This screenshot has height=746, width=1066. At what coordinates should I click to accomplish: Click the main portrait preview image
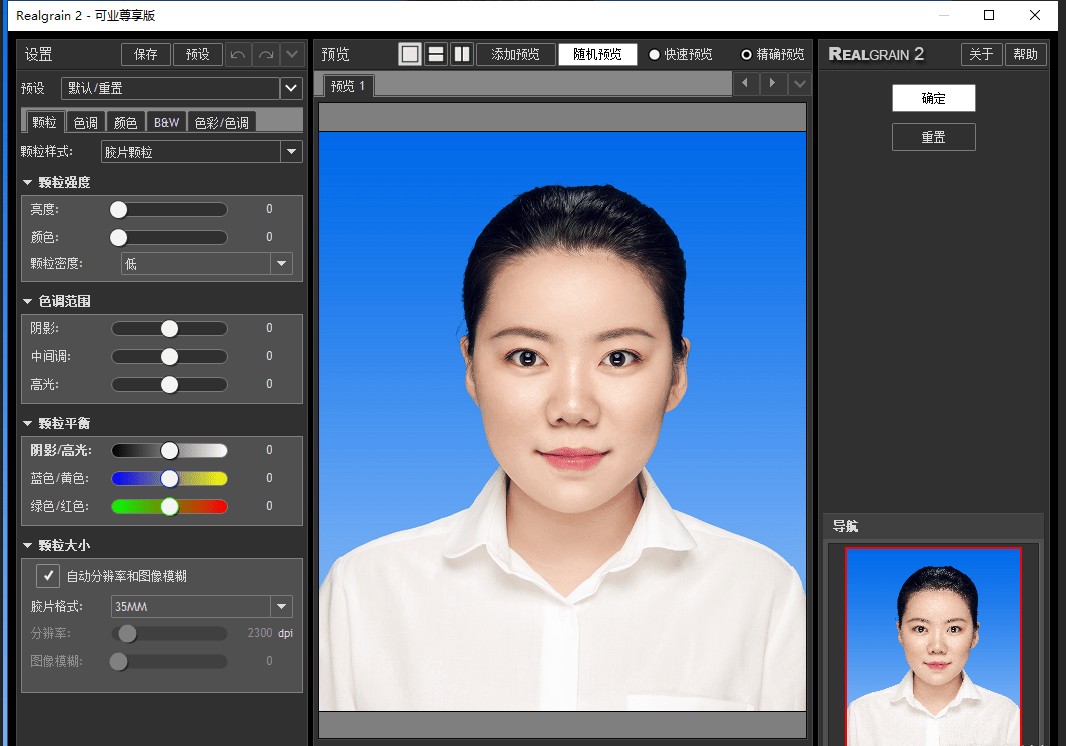[562, 422]
